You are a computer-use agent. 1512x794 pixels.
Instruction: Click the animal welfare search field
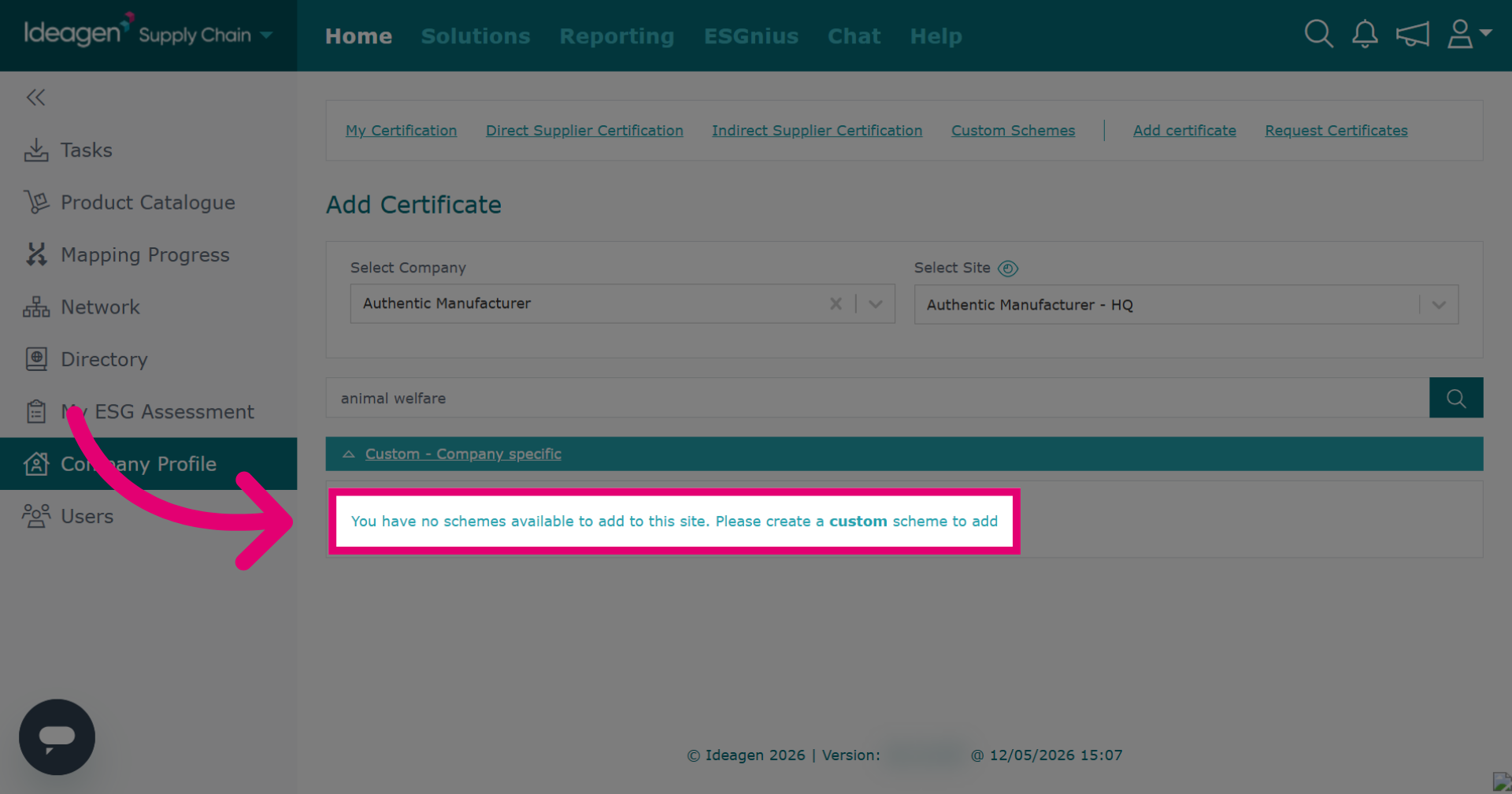click(x=877, y=398)
